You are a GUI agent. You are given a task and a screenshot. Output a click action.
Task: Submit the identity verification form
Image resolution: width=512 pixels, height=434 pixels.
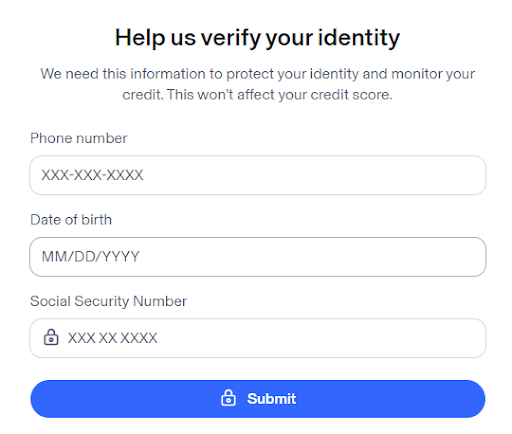point(258,399)
